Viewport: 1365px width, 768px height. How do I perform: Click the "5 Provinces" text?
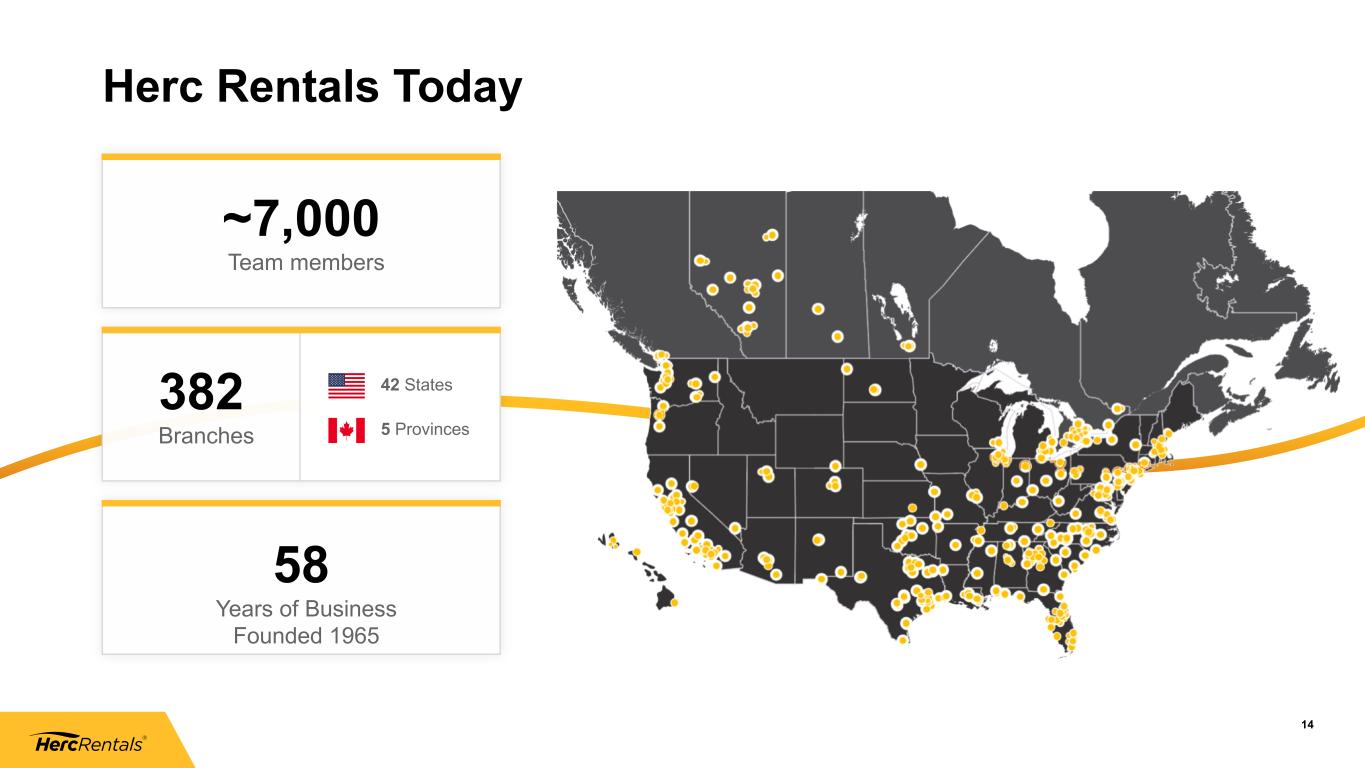pos(424,429)
